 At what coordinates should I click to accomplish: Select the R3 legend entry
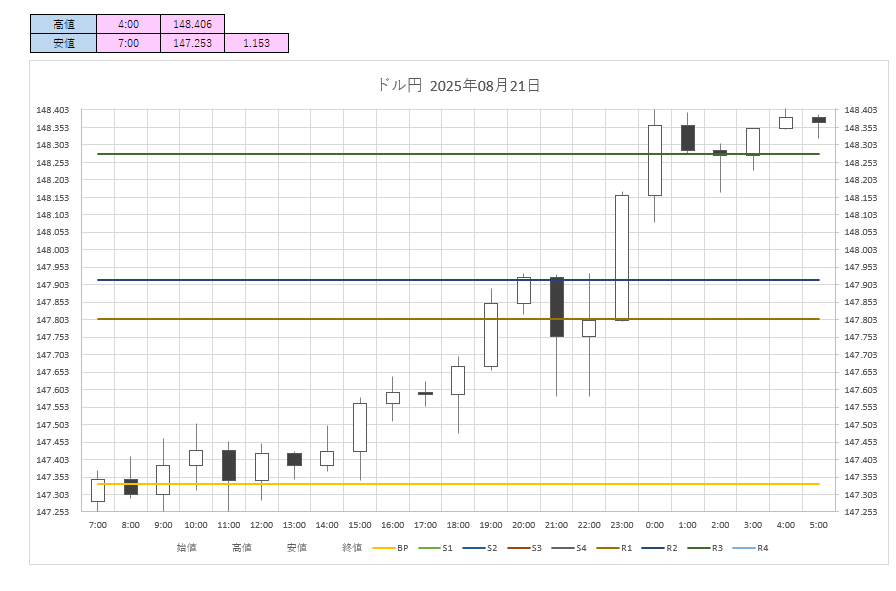click(706, 548)
